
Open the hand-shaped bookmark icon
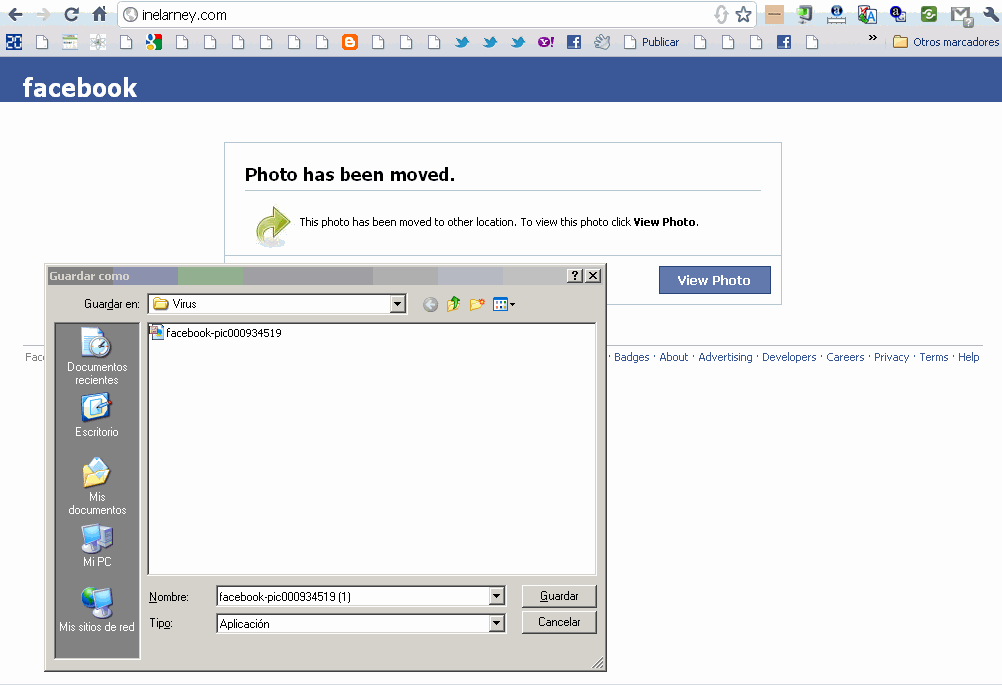[602, 42]
